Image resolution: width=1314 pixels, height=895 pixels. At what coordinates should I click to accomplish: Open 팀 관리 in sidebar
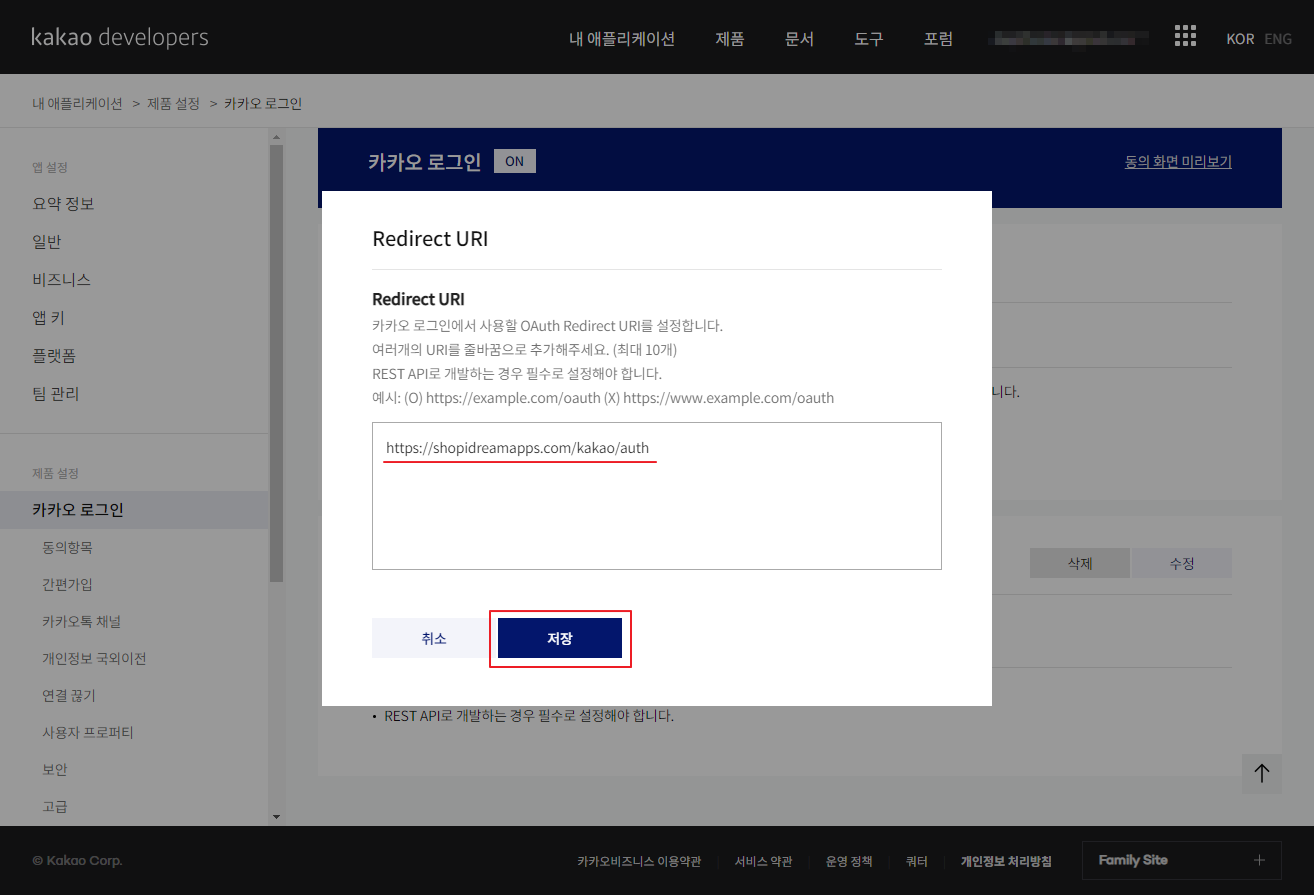pos(56,394)
